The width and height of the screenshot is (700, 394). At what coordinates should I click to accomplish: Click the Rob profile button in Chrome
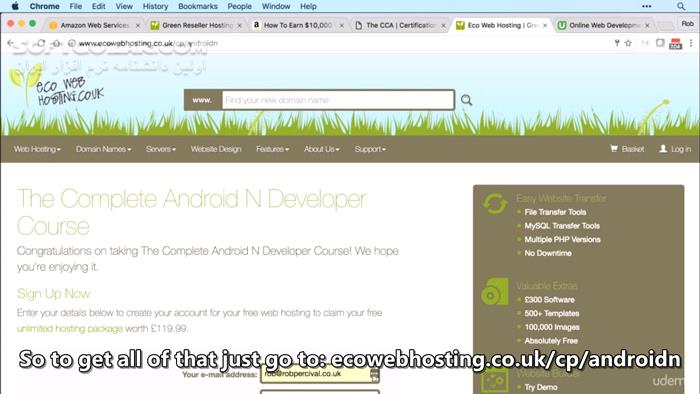pos(687,24)
